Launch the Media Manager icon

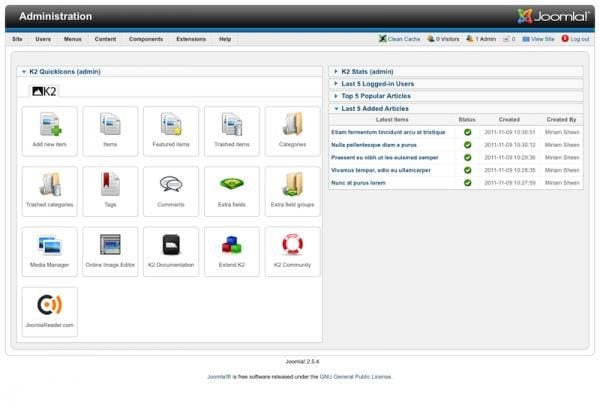[x=49, y=251]
